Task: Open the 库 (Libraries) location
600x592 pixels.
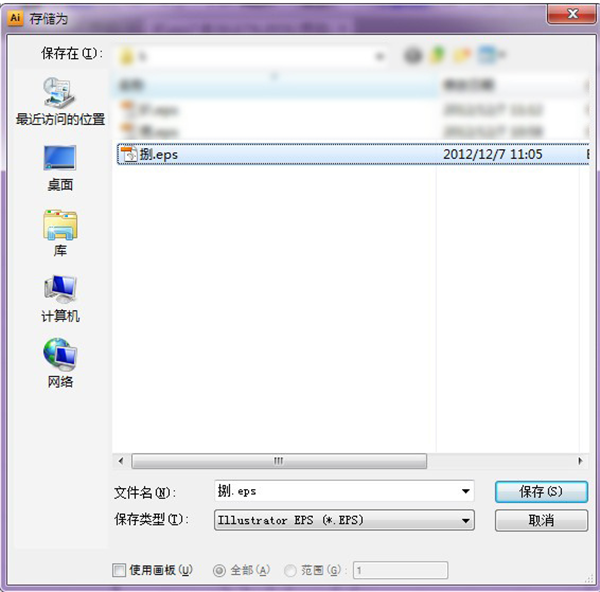Action: 60,233
